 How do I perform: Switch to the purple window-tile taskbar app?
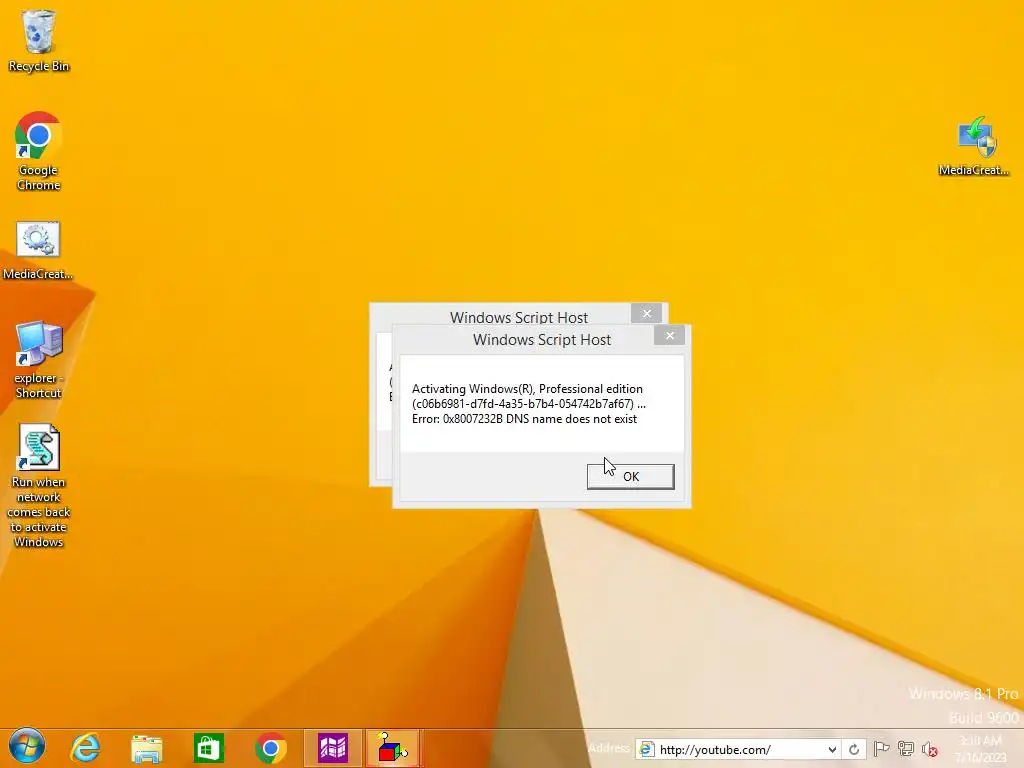[332, 748]
